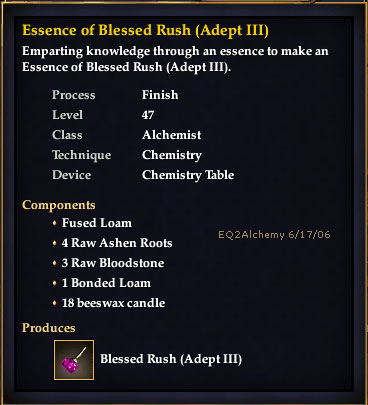Click the Blessed Rush pink gem icon
This screenshot has width=368, height=405.
click(74, 360)
